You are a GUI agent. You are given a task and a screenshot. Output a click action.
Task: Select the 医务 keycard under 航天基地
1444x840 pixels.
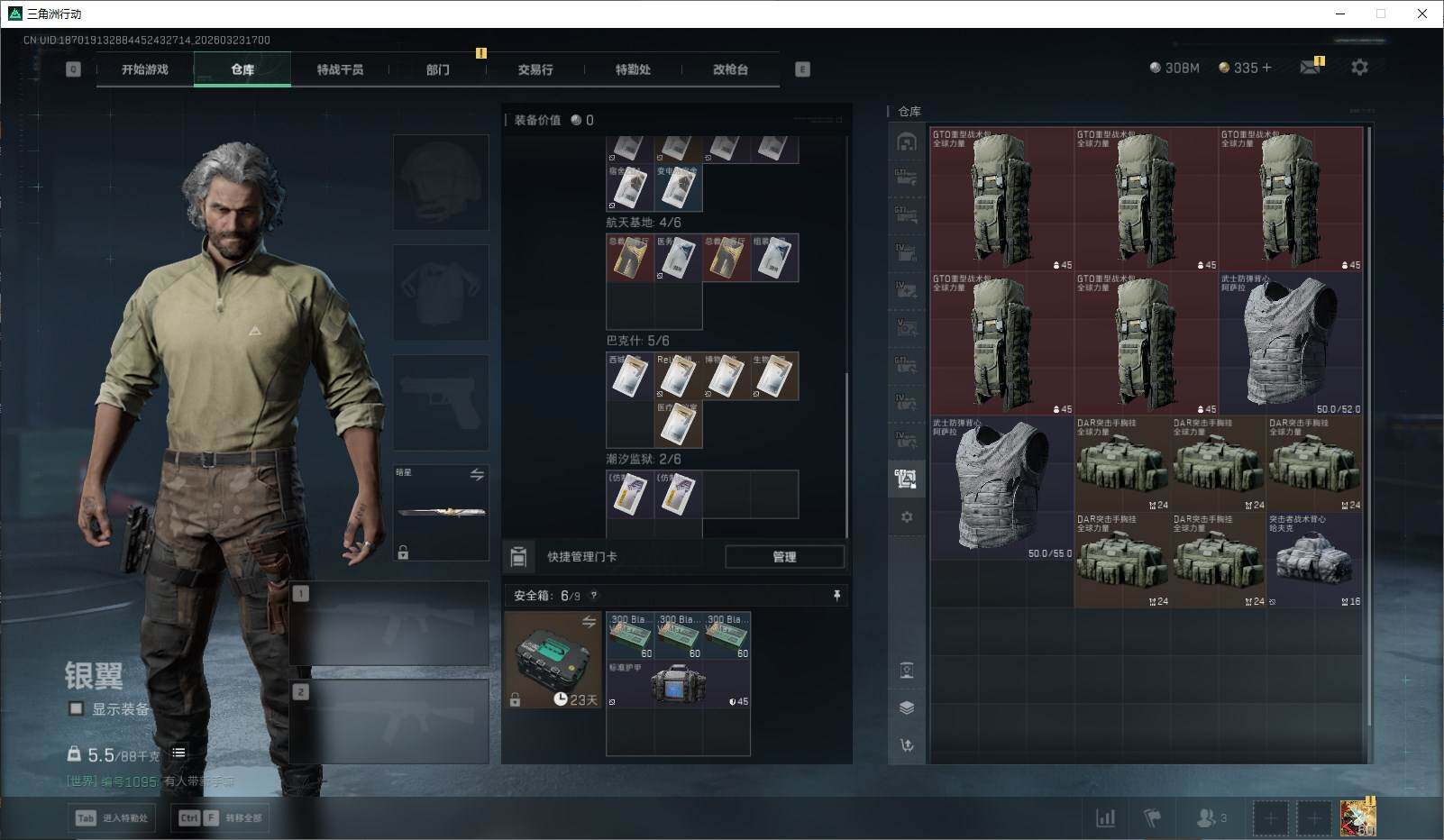coord(678,258)
